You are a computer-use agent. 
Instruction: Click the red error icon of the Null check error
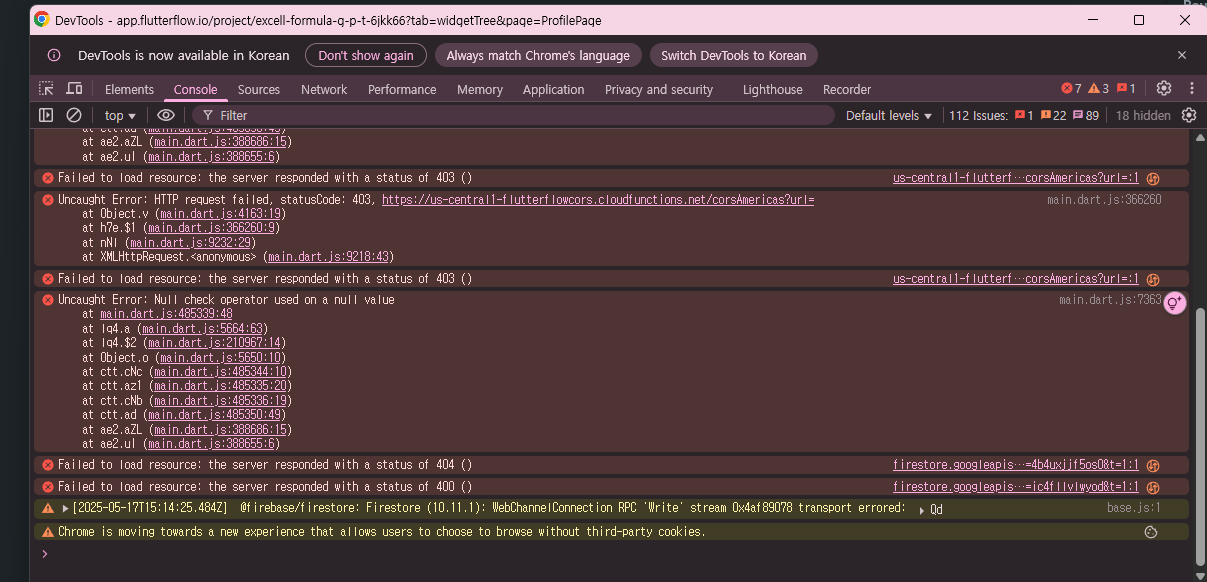pyautogui.click(x=48, y=300)
